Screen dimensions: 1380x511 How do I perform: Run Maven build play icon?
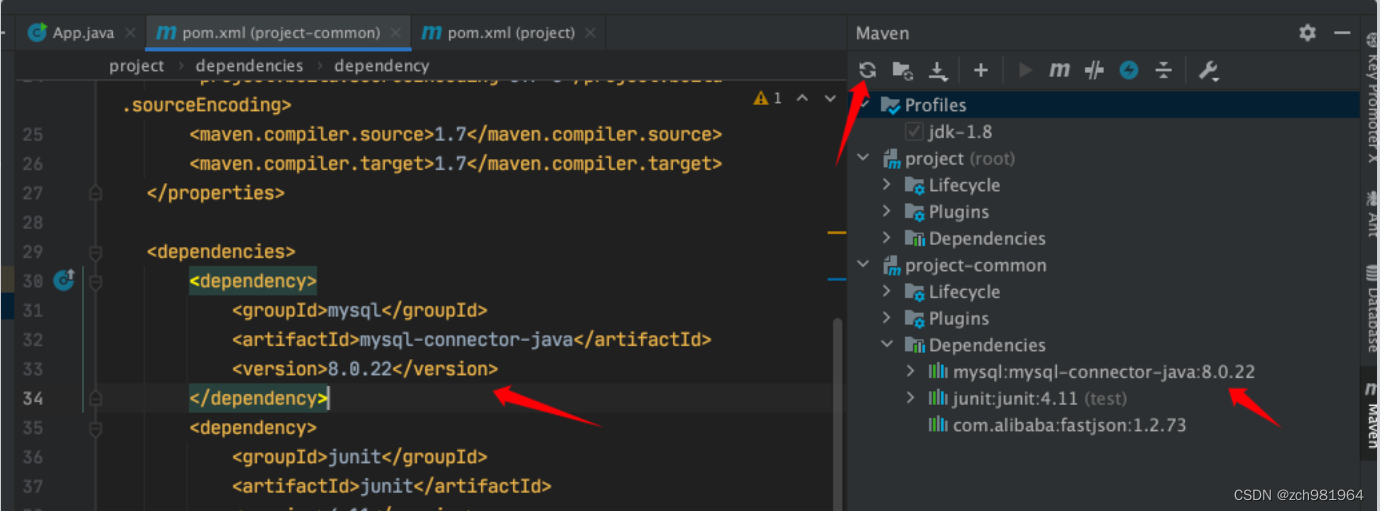click(1025, 70)
